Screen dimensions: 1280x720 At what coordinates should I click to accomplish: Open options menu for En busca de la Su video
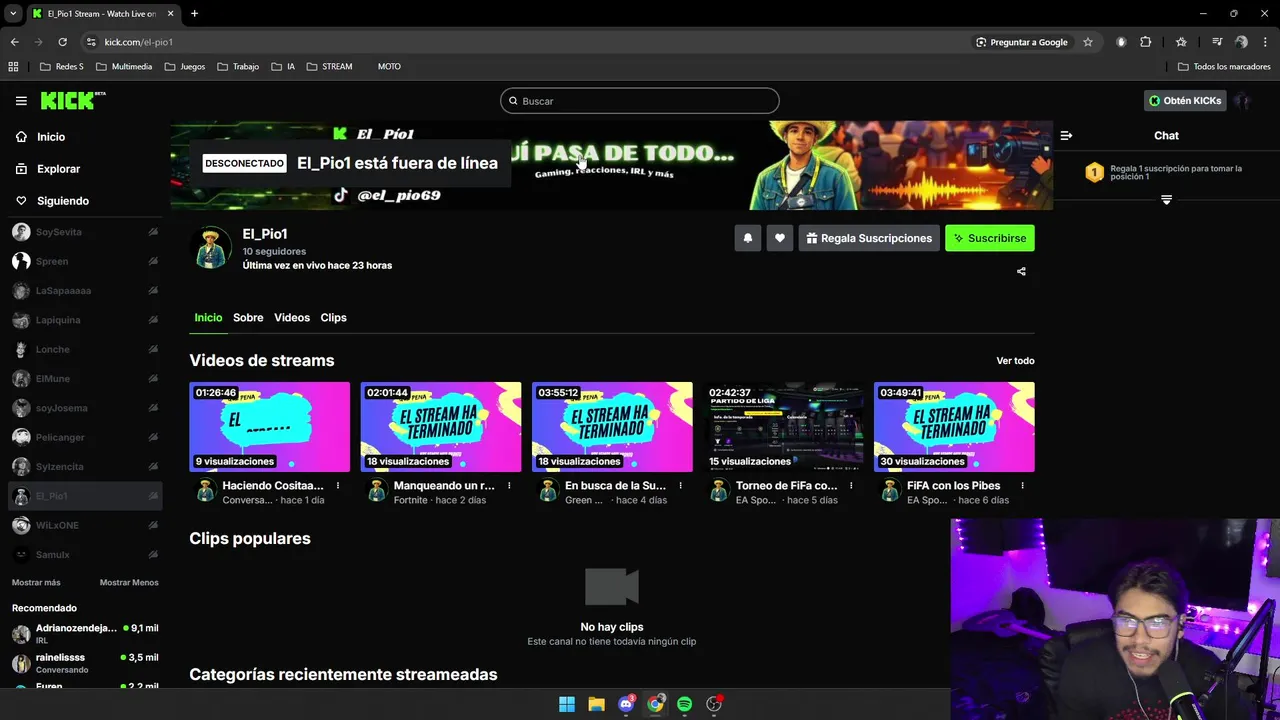tap(680, 486)
